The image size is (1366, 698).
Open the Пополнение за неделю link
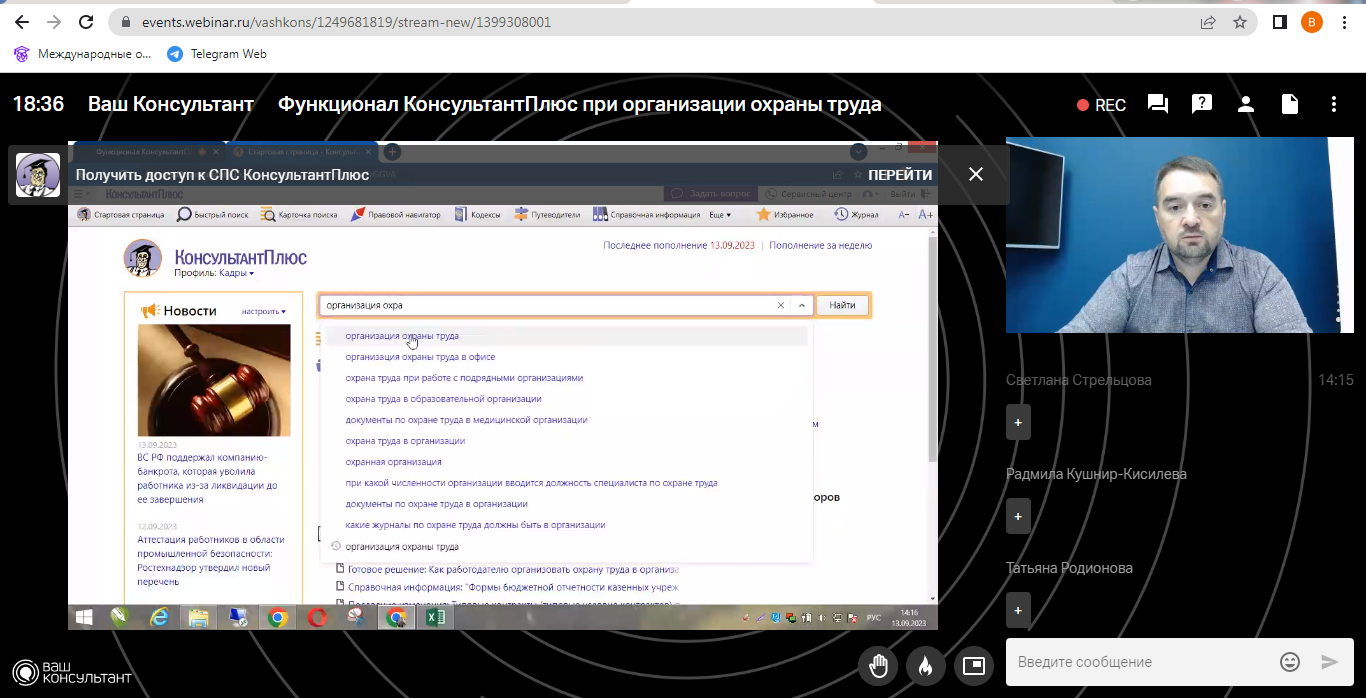point(820,245)
